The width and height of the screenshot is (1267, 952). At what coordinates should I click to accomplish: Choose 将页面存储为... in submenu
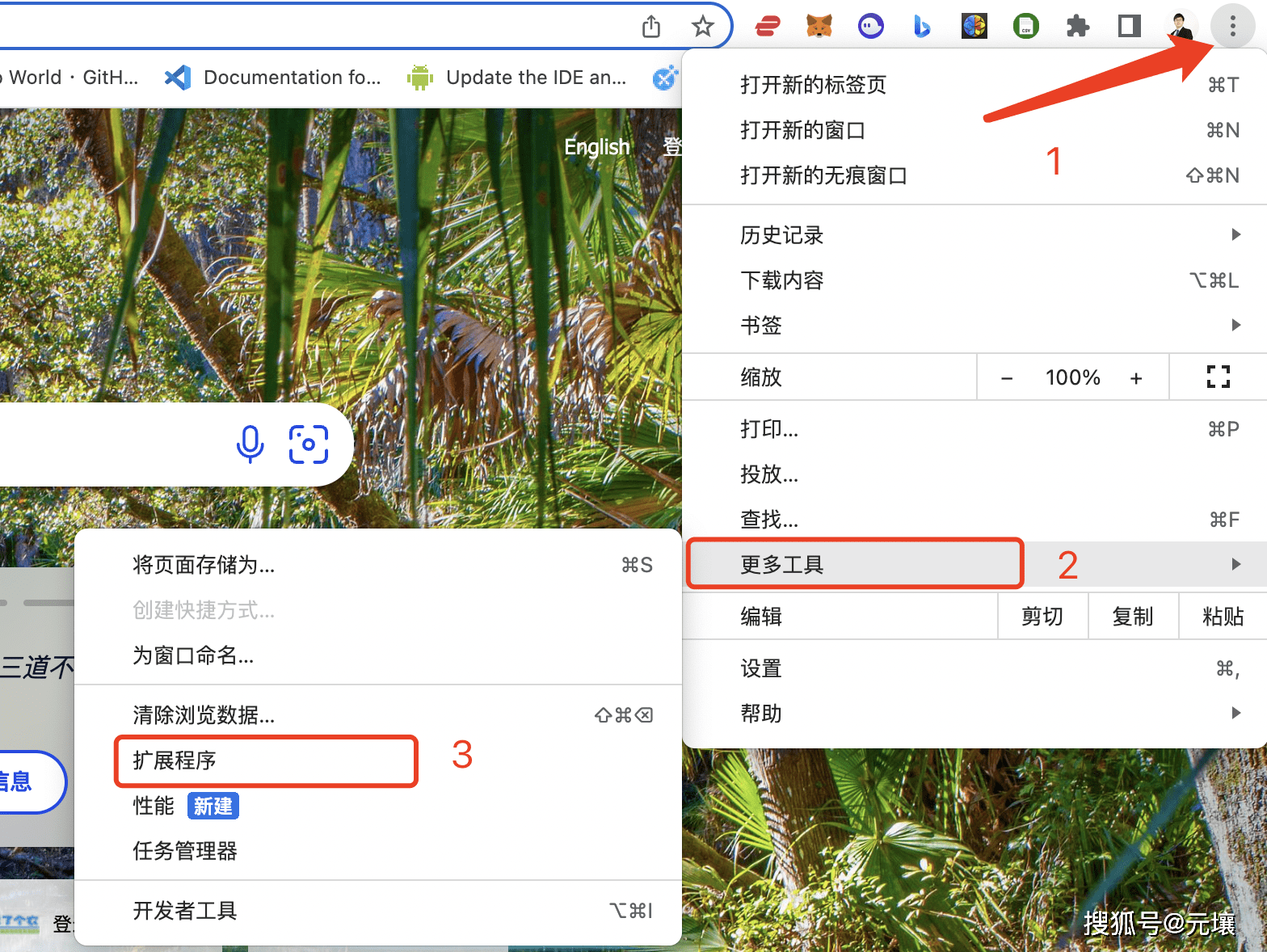(x=378, y=565)
